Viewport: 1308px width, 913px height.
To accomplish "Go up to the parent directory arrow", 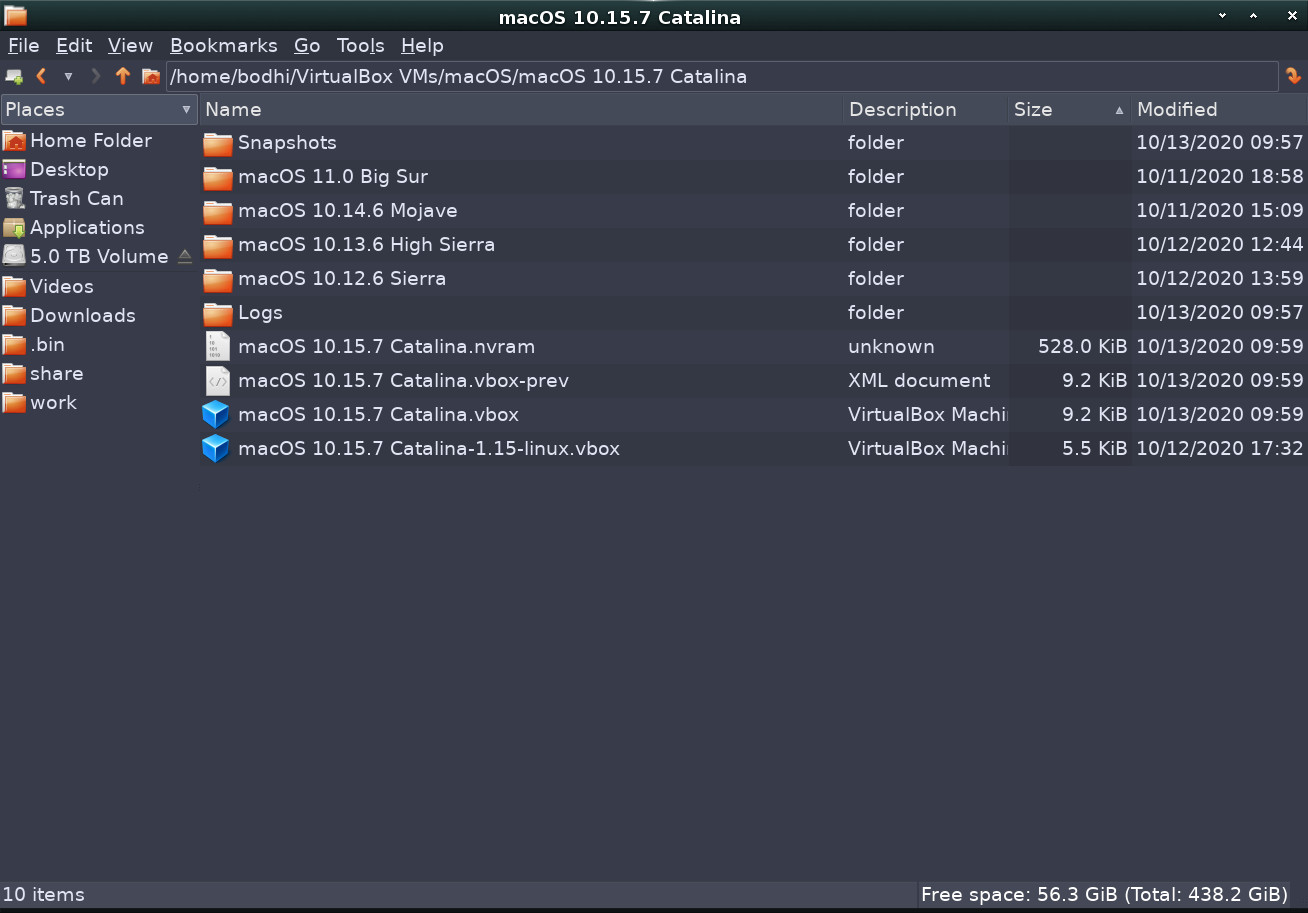I will 122,76.
